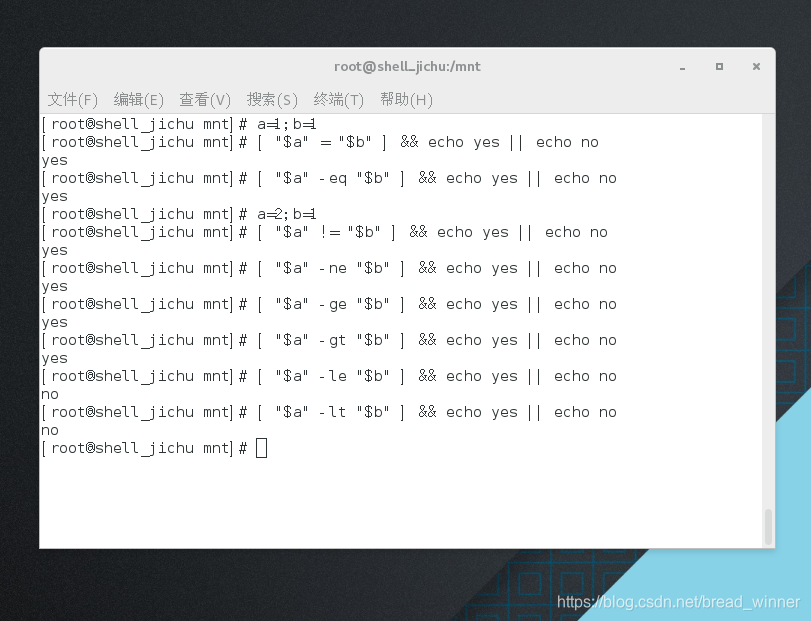
Task: Click the "yes" output after the -eq command
Action: (x=55, y=197)
